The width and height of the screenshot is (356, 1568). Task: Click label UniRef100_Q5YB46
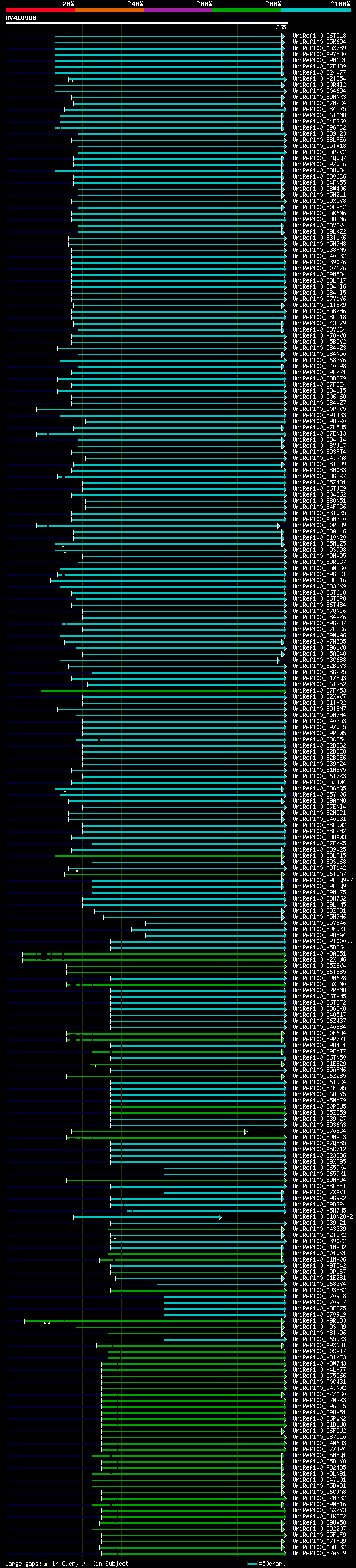[x=319, y=923]
